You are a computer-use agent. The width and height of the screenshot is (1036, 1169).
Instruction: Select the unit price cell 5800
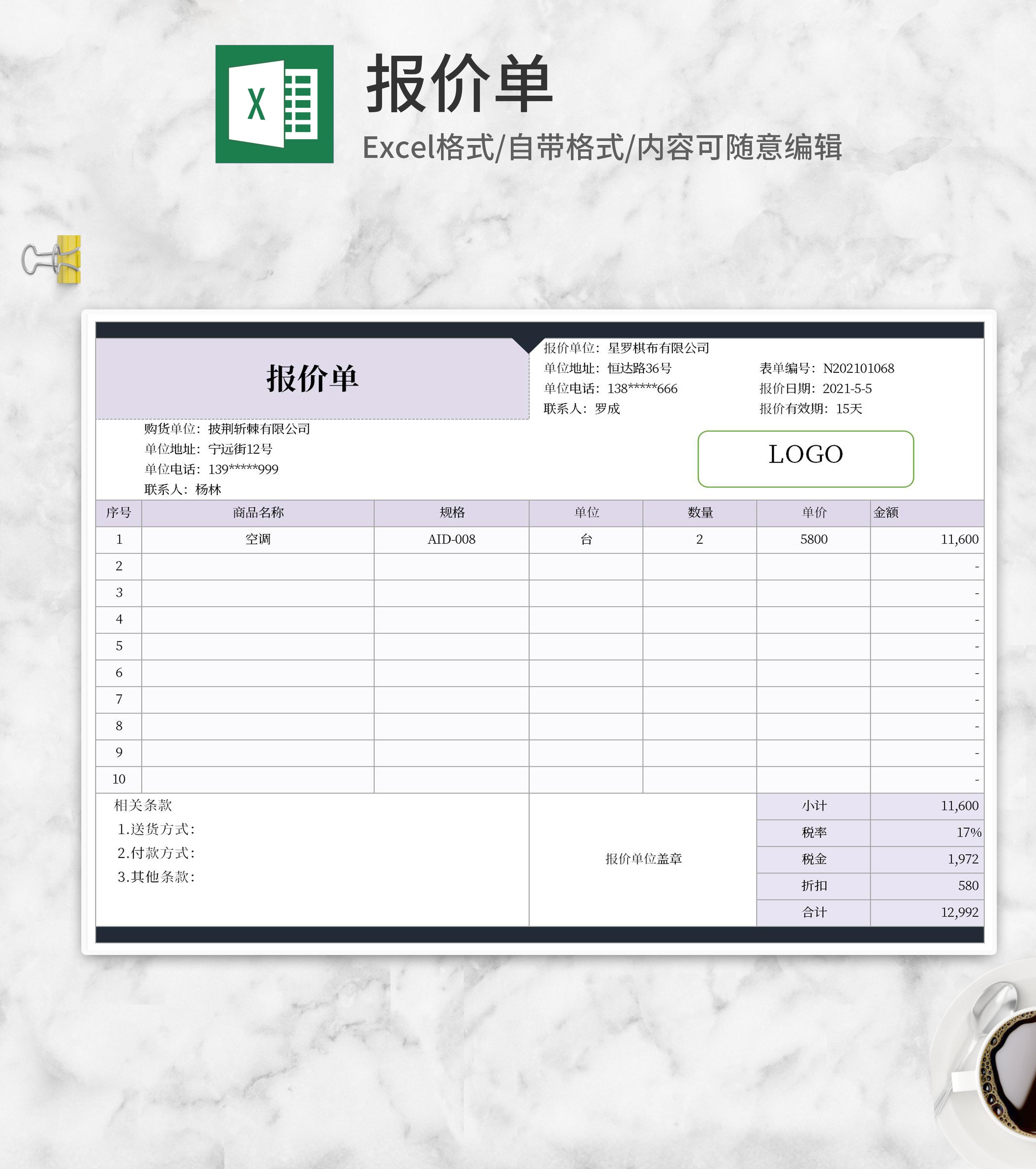point(813,539)
